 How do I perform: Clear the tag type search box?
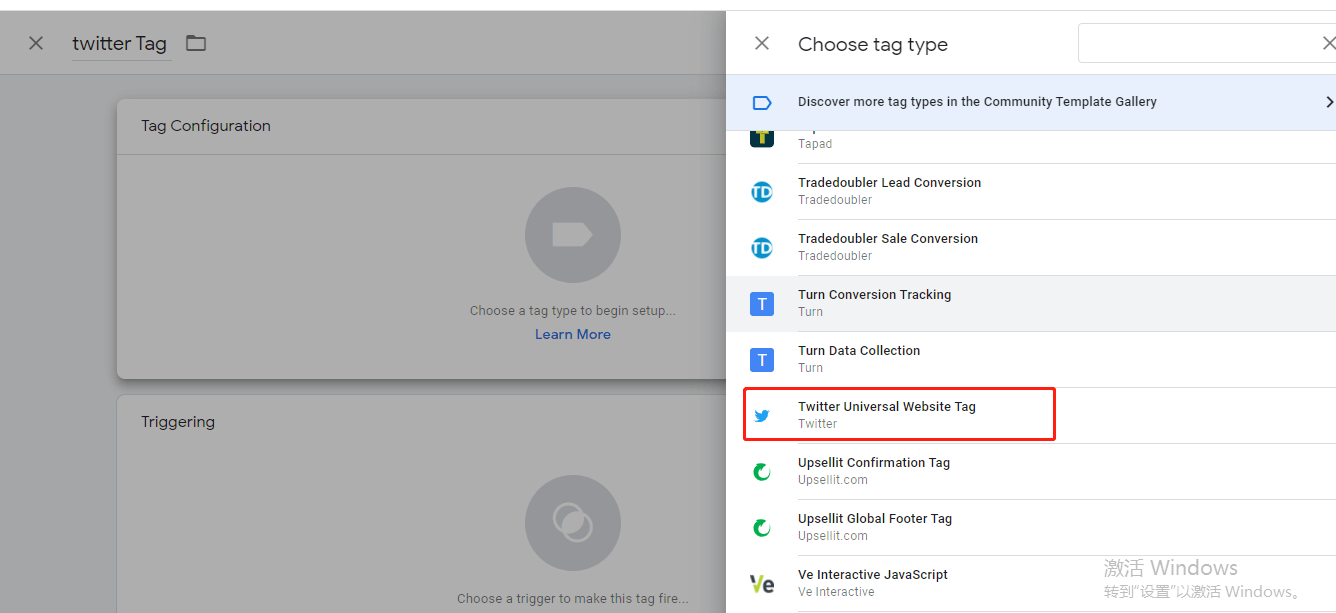click(x=1328, y=44)
